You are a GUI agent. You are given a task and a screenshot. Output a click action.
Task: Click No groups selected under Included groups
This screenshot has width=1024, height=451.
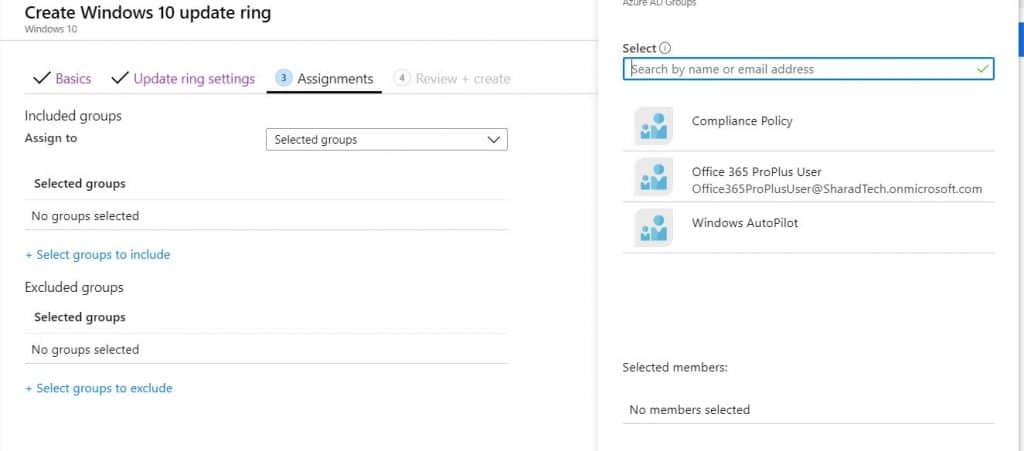pyautogui.click(x=85, y=216)
